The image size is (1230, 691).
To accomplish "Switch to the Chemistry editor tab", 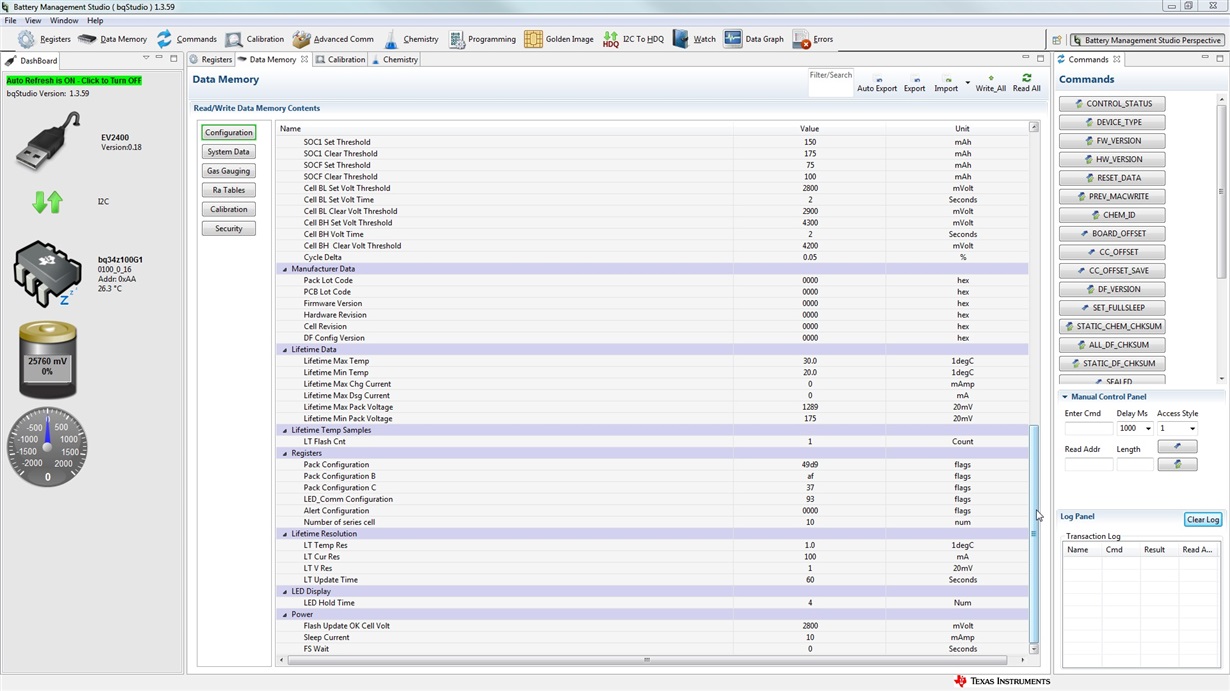I will click(395, 59).
